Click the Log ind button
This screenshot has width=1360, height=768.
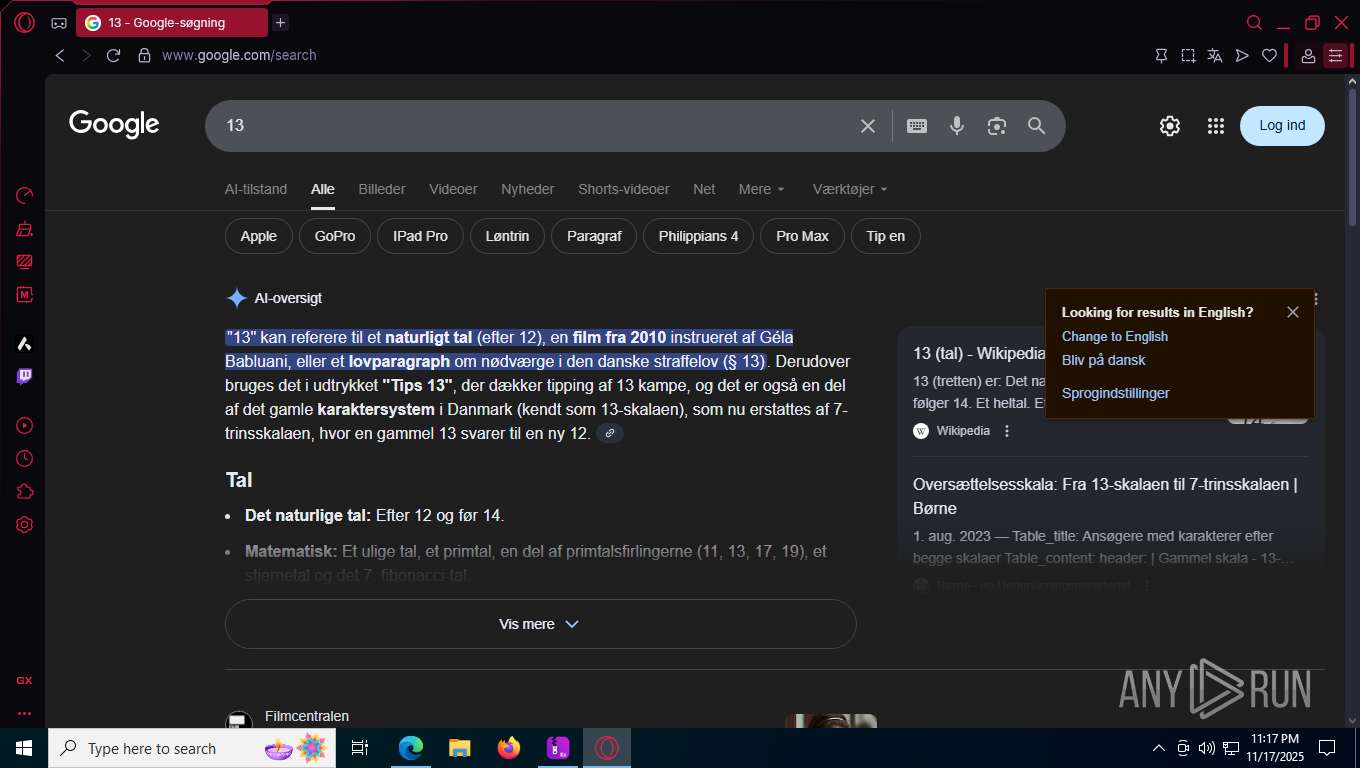pos(1282,126)
